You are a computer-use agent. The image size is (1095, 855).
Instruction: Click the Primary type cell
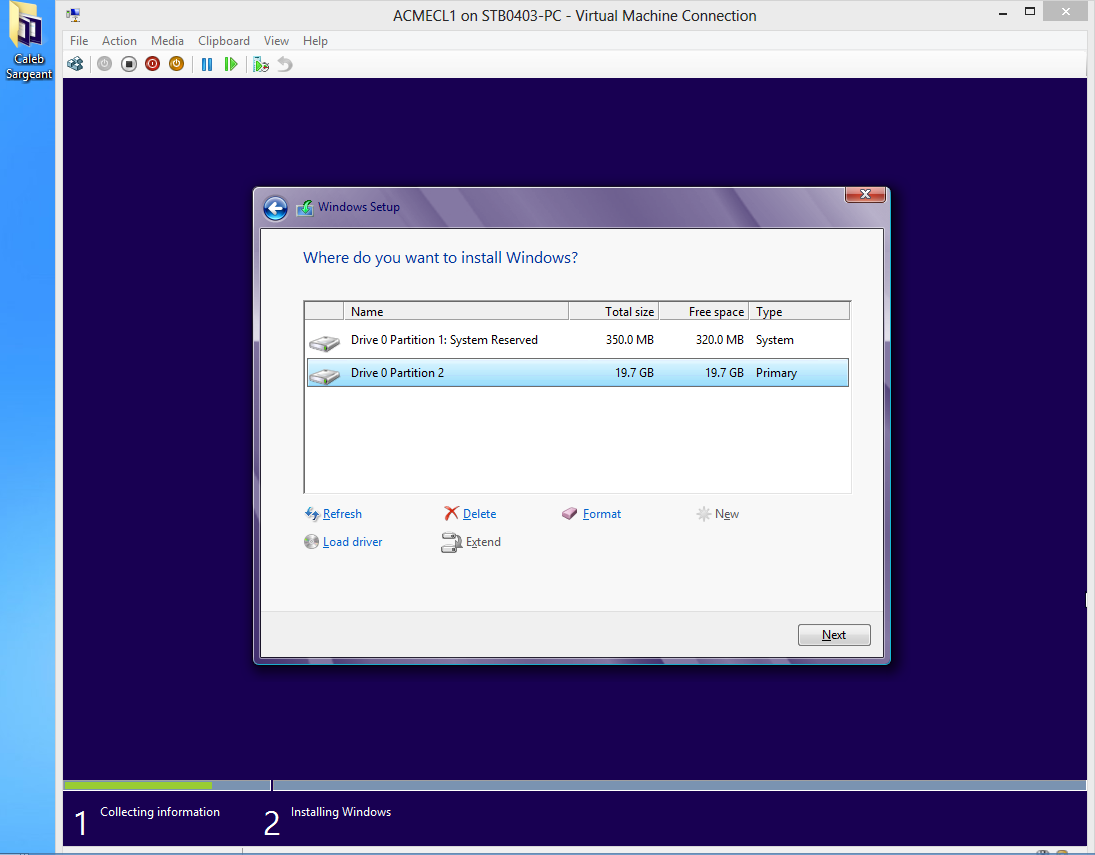click(x=776, y=373)
